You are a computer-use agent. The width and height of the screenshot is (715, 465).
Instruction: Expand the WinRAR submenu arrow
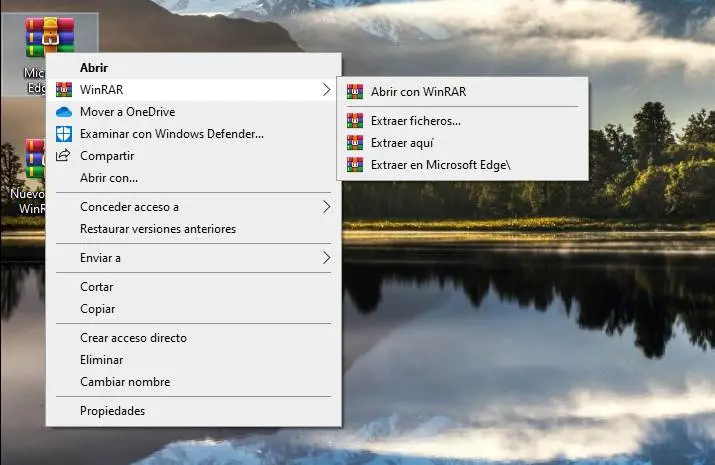(326, 90)
